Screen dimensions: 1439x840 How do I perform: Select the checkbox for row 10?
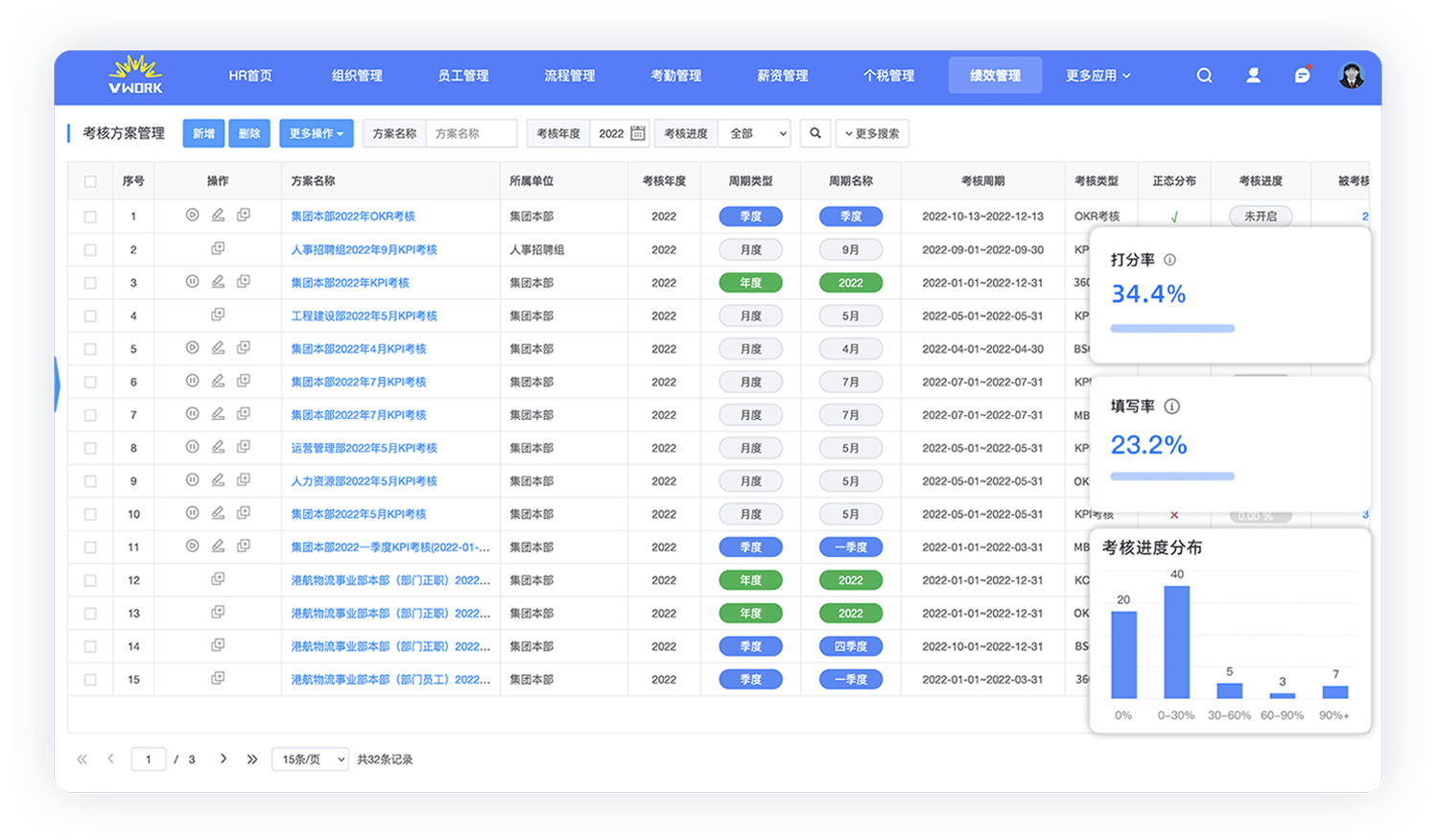click(90, 515)
